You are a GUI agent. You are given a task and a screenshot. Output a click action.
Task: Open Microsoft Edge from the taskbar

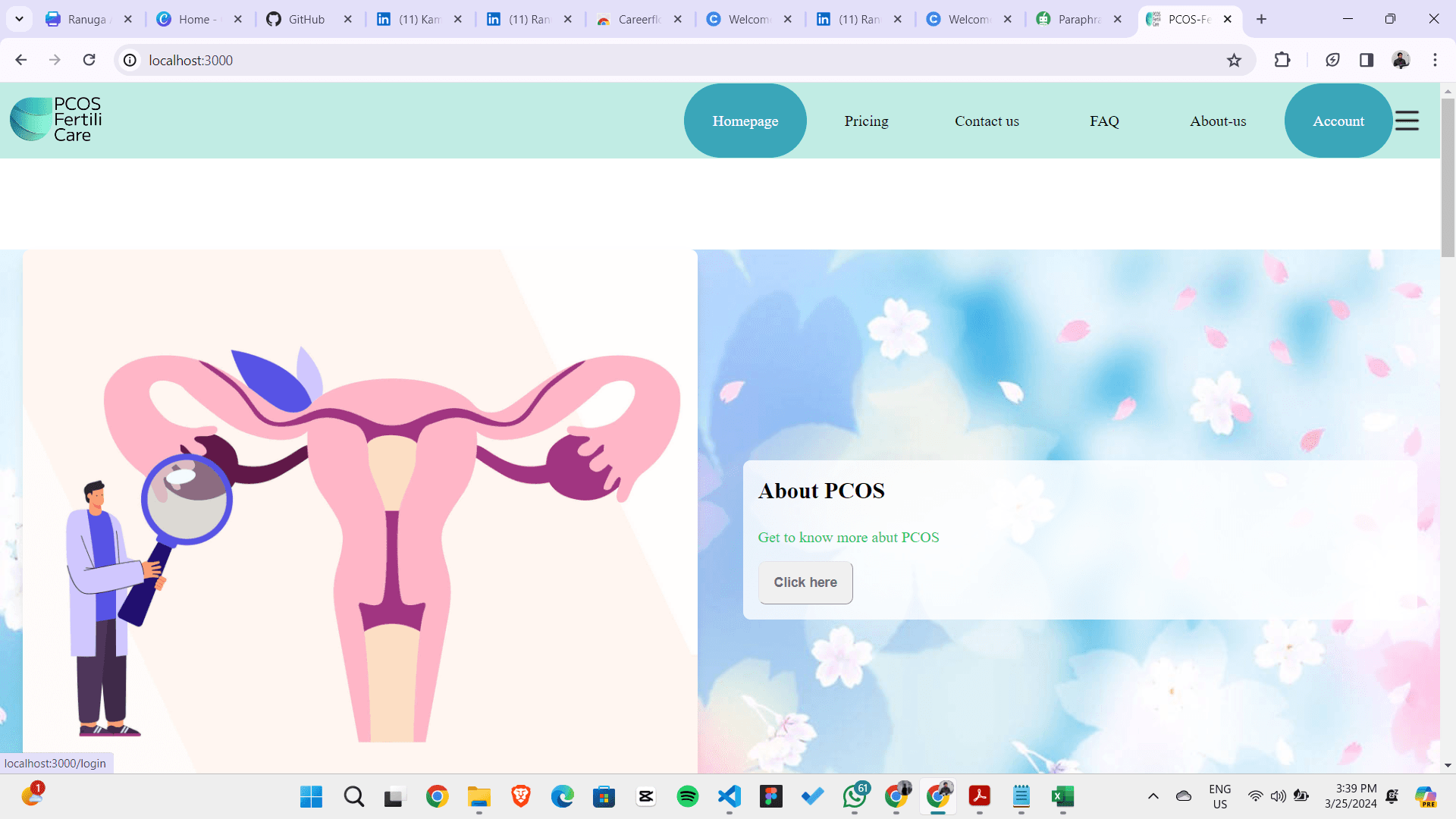(563, 797)
